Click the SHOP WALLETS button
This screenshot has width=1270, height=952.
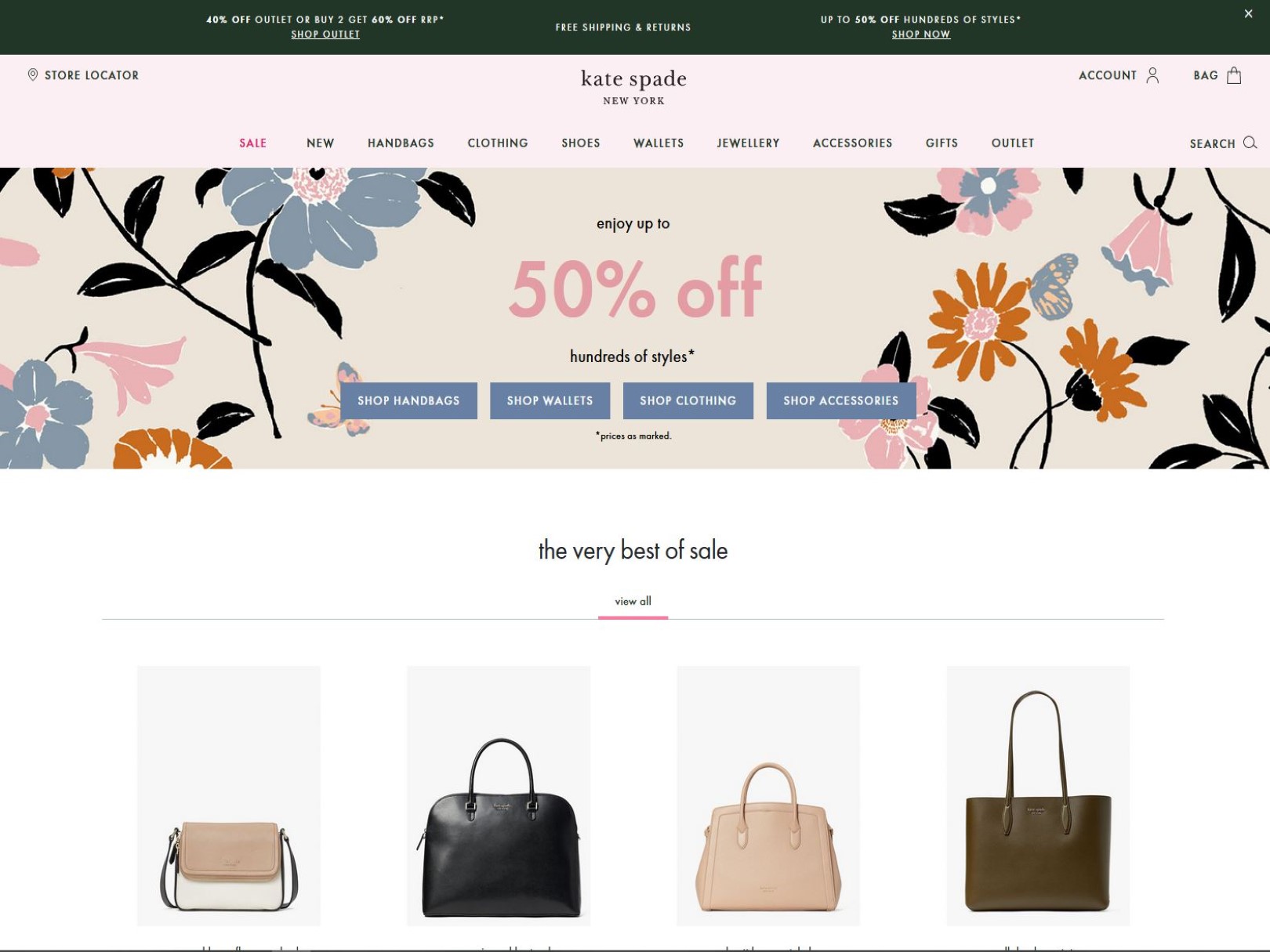(x=550, y=400)
